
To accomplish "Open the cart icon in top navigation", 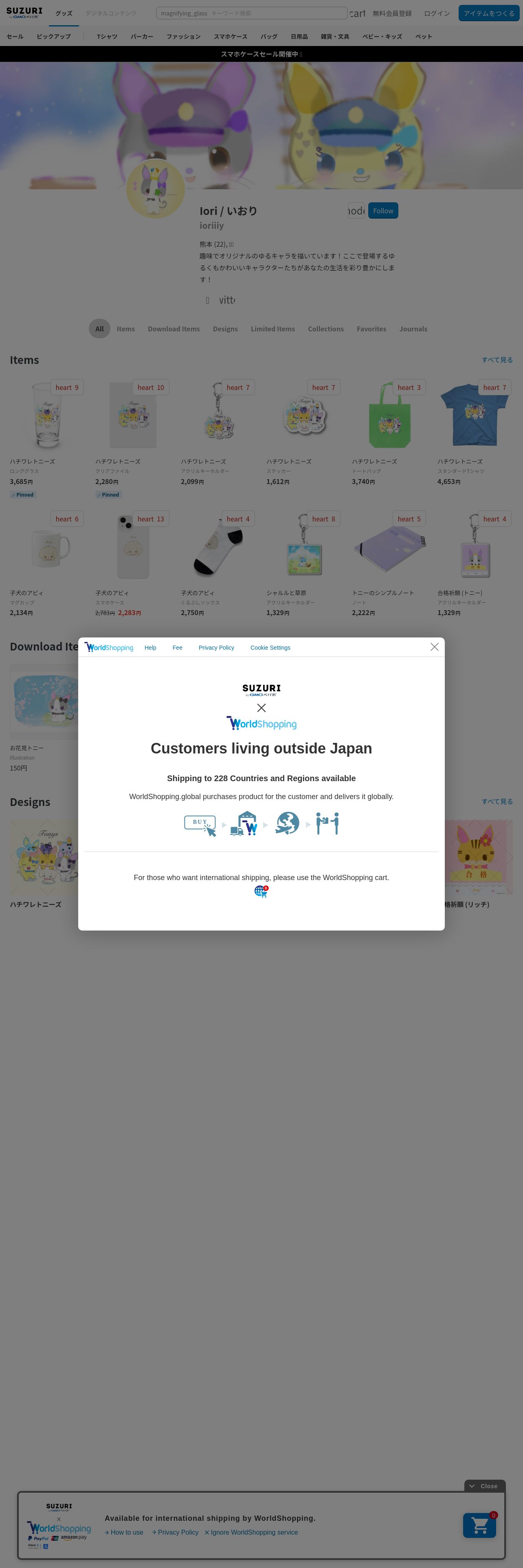I will (x=357, y=13).
